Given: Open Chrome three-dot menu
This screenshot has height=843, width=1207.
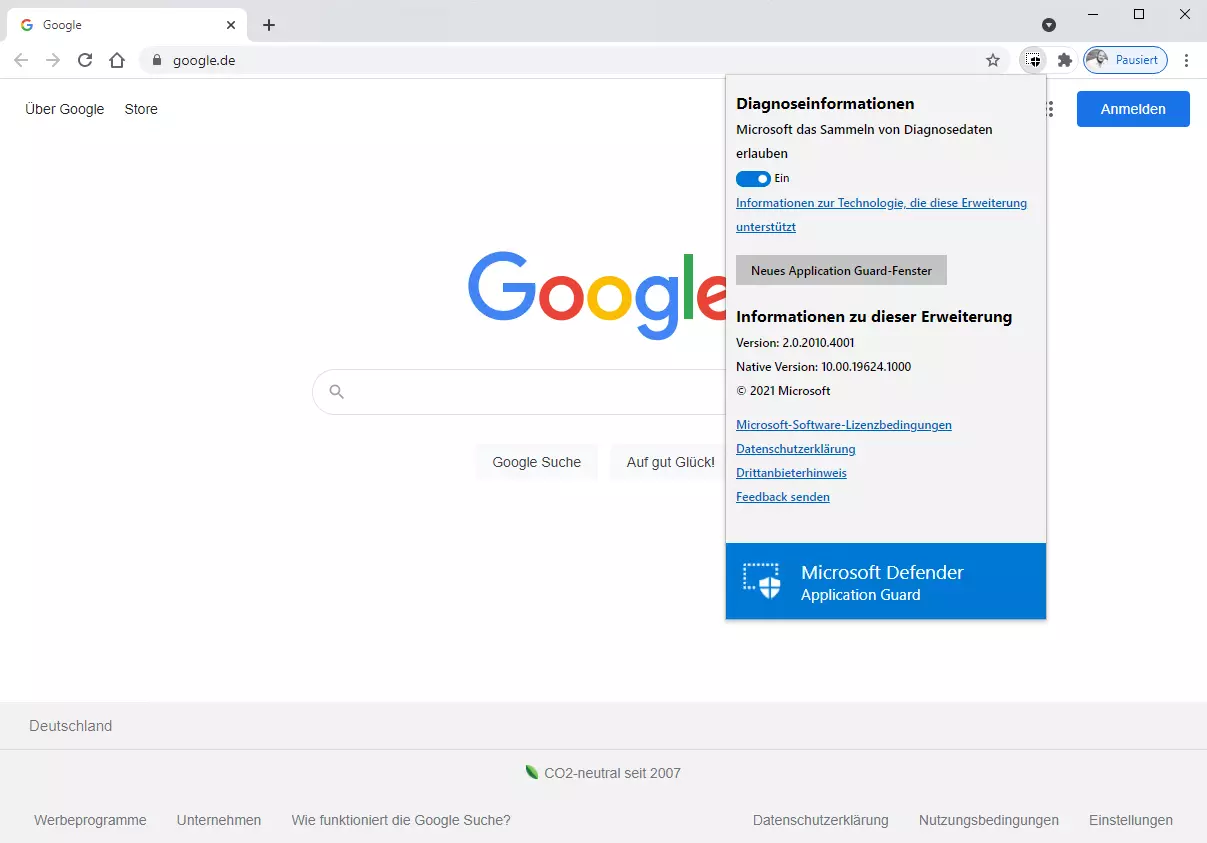Looking at the screenshot, I should tap(1186, 60).
